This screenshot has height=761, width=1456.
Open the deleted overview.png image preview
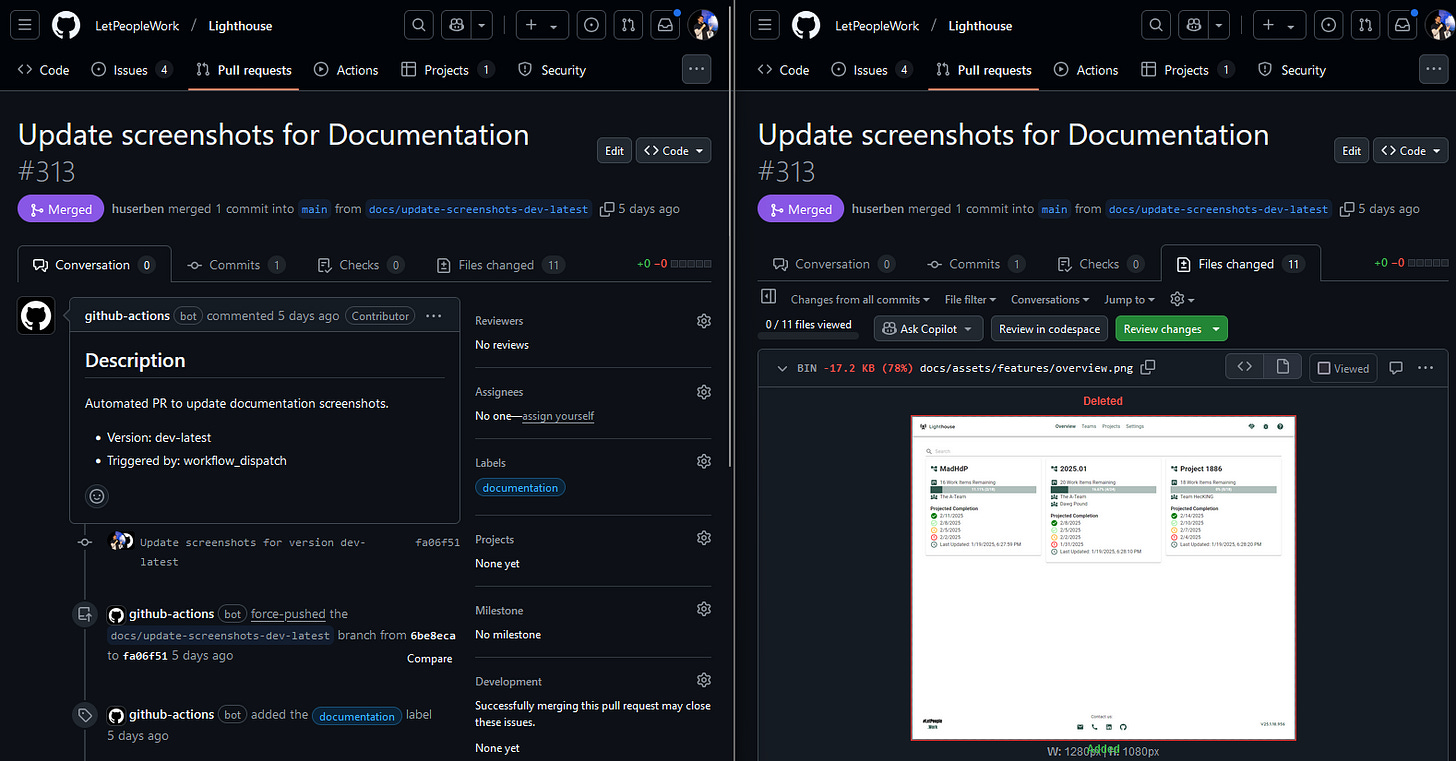coord(1103,577)
